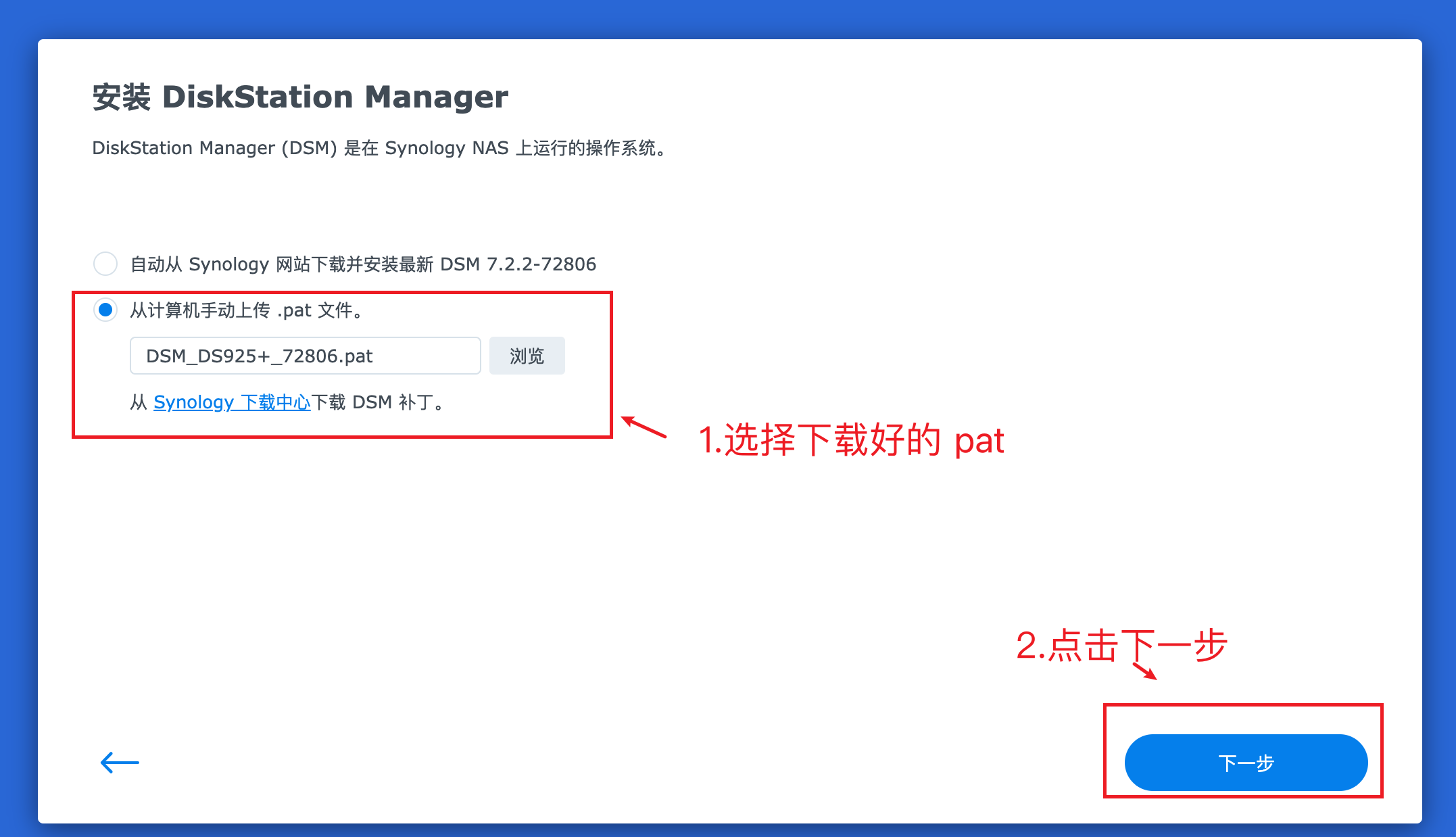The image size is (1456, 837).
Task: Click the red annotation 2.点击下一步
Action: 1121,645
